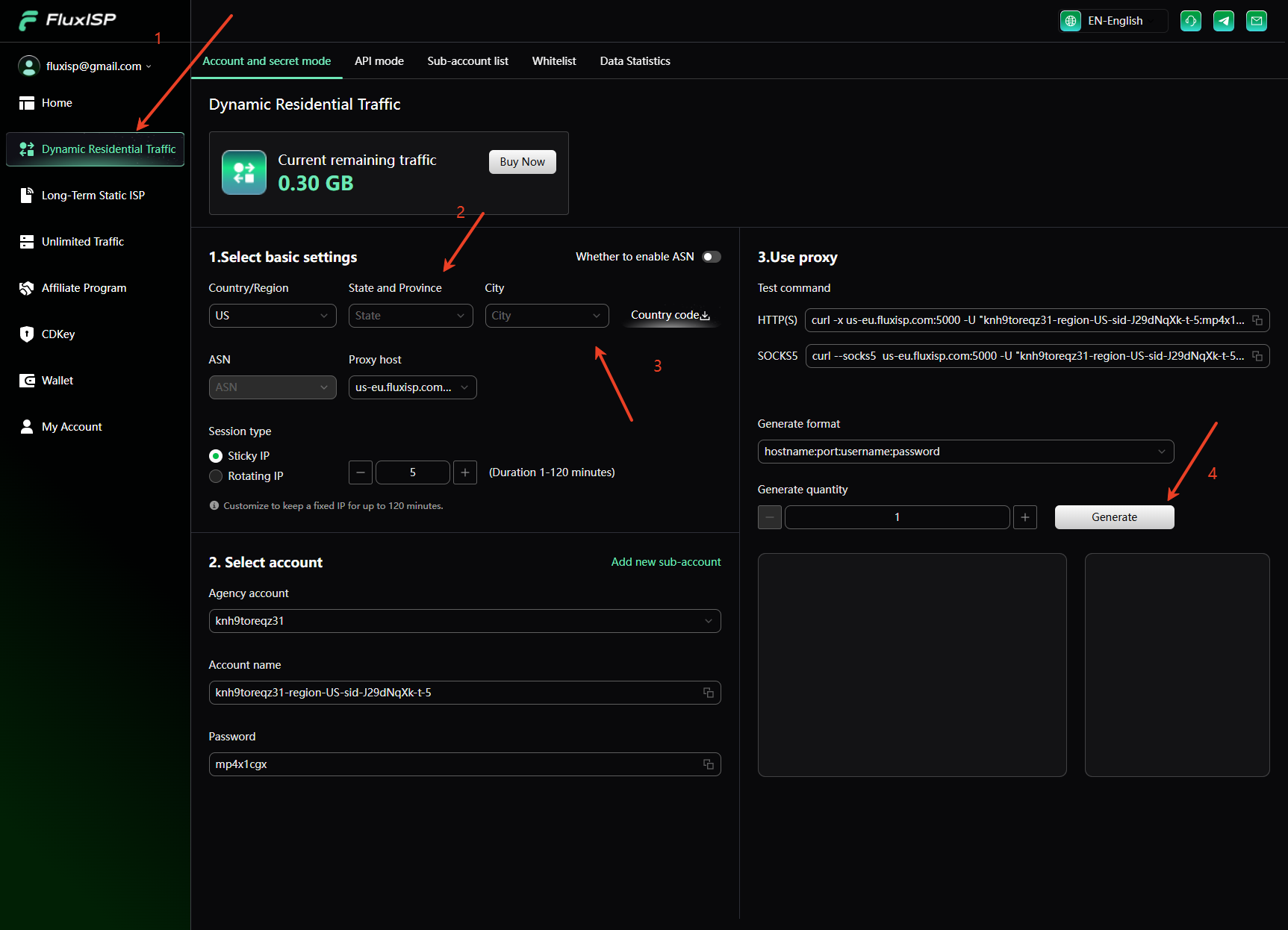Click the user avatar icon
This screenshot has width=1288, height=930.
(x=28, y=66)
